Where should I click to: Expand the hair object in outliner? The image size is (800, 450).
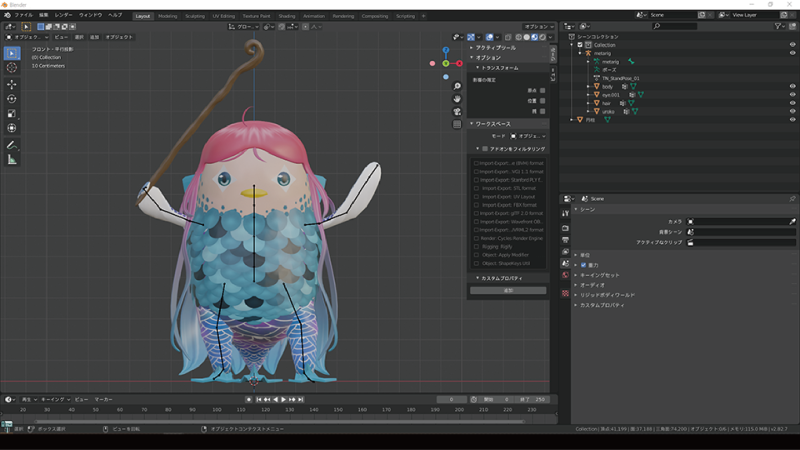(x=588, y=103)
